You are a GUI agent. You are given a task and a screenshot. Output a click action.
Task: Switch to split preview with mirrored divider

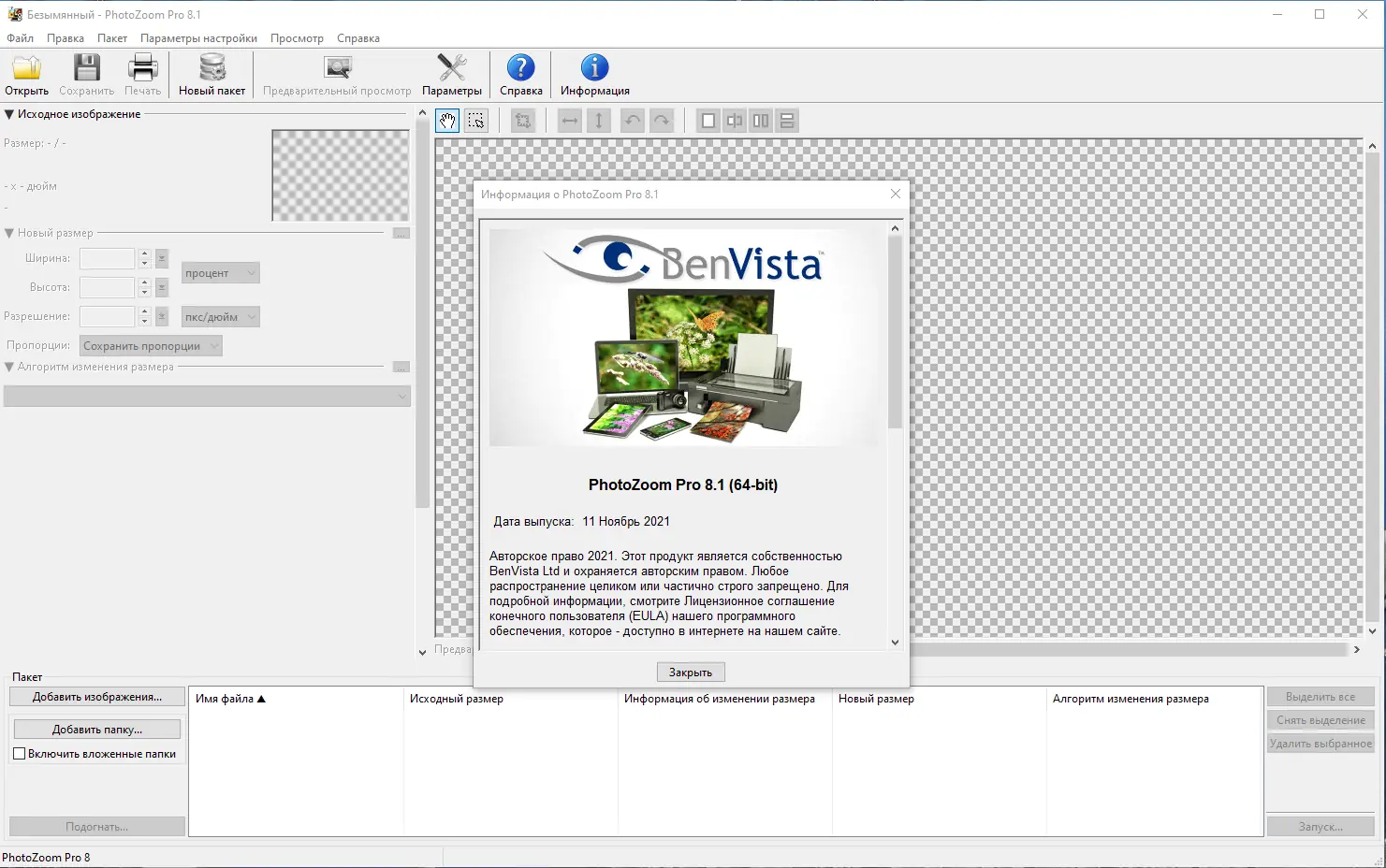[735, 121]
